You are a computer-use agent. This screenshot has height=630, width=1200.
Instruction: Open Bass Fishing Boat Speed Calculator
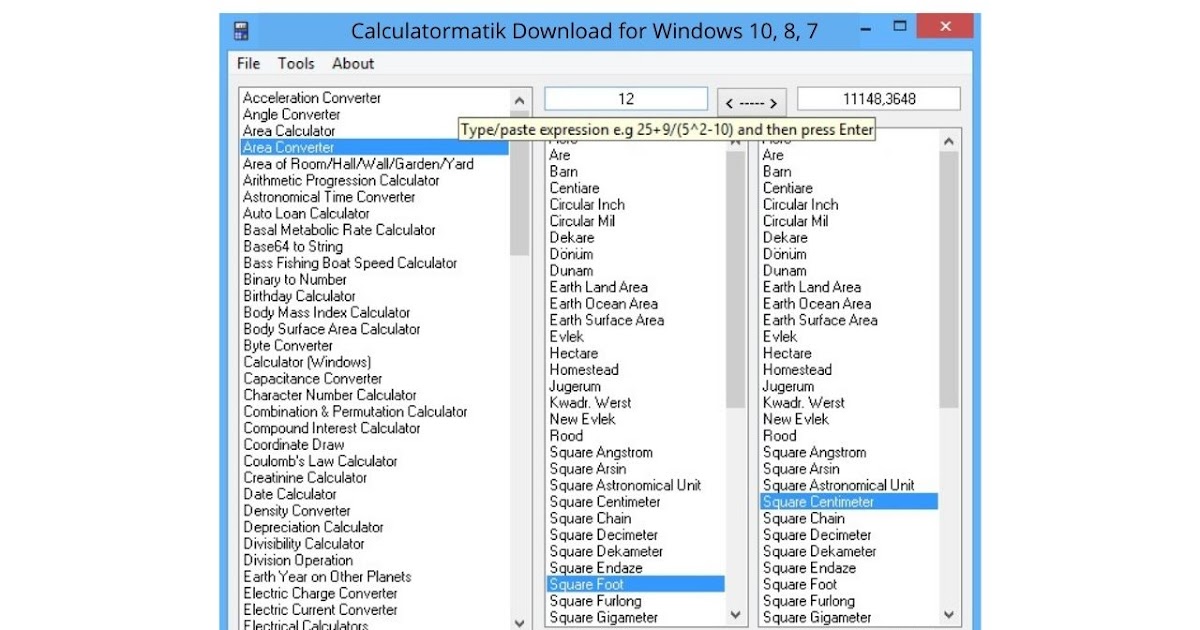tap(350, 263)
